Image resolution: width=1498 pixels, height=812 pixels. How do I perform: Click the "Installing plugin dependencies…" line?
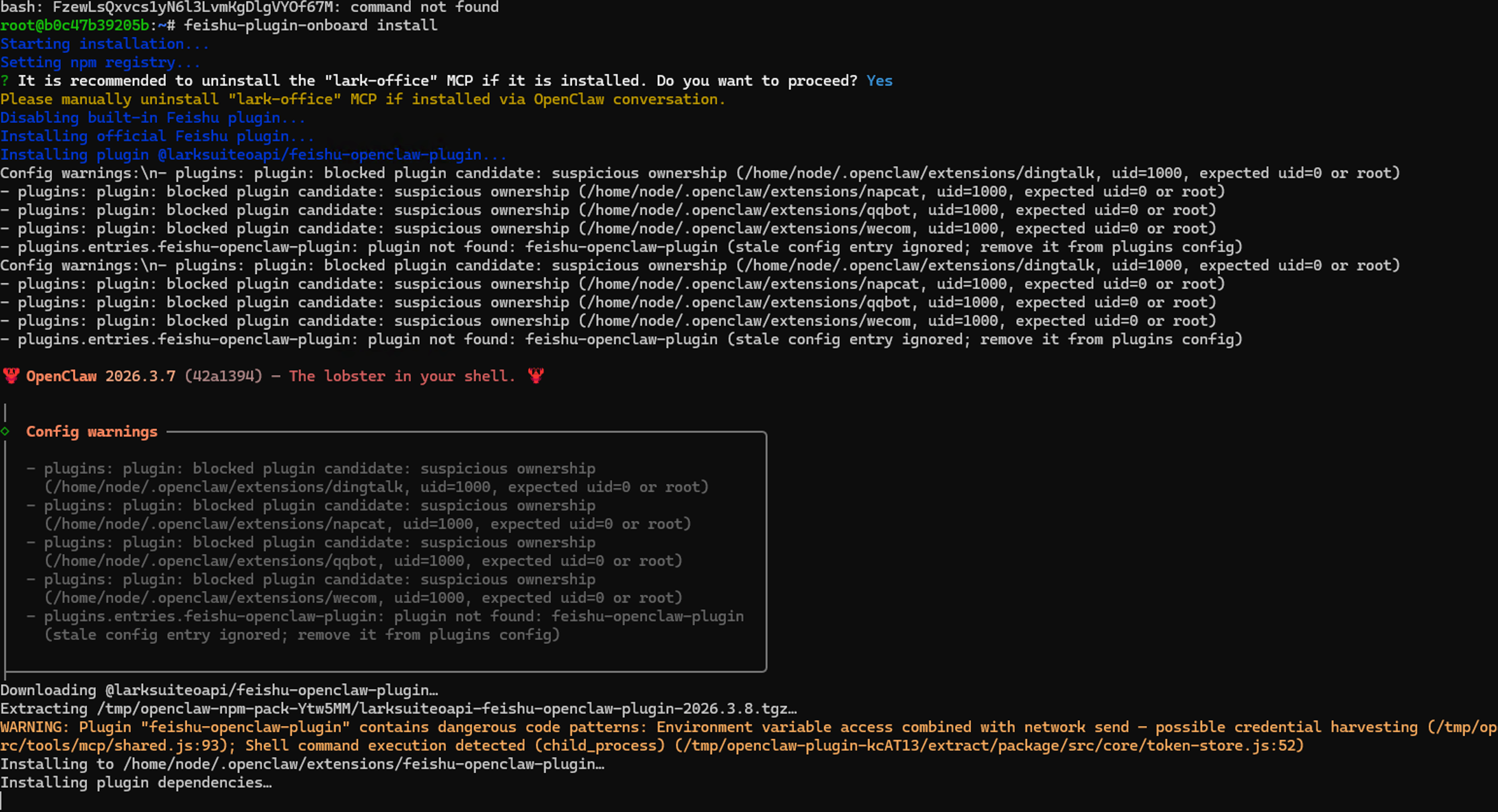pos(136,783)
